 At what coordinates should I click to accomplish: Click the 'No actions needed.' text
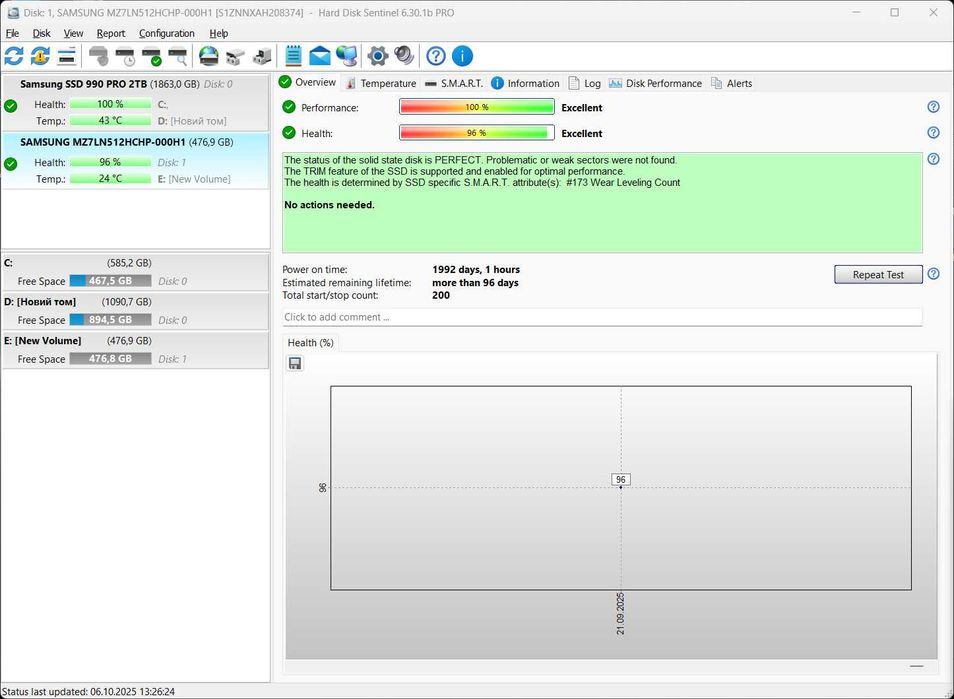[x=329, y=205]
